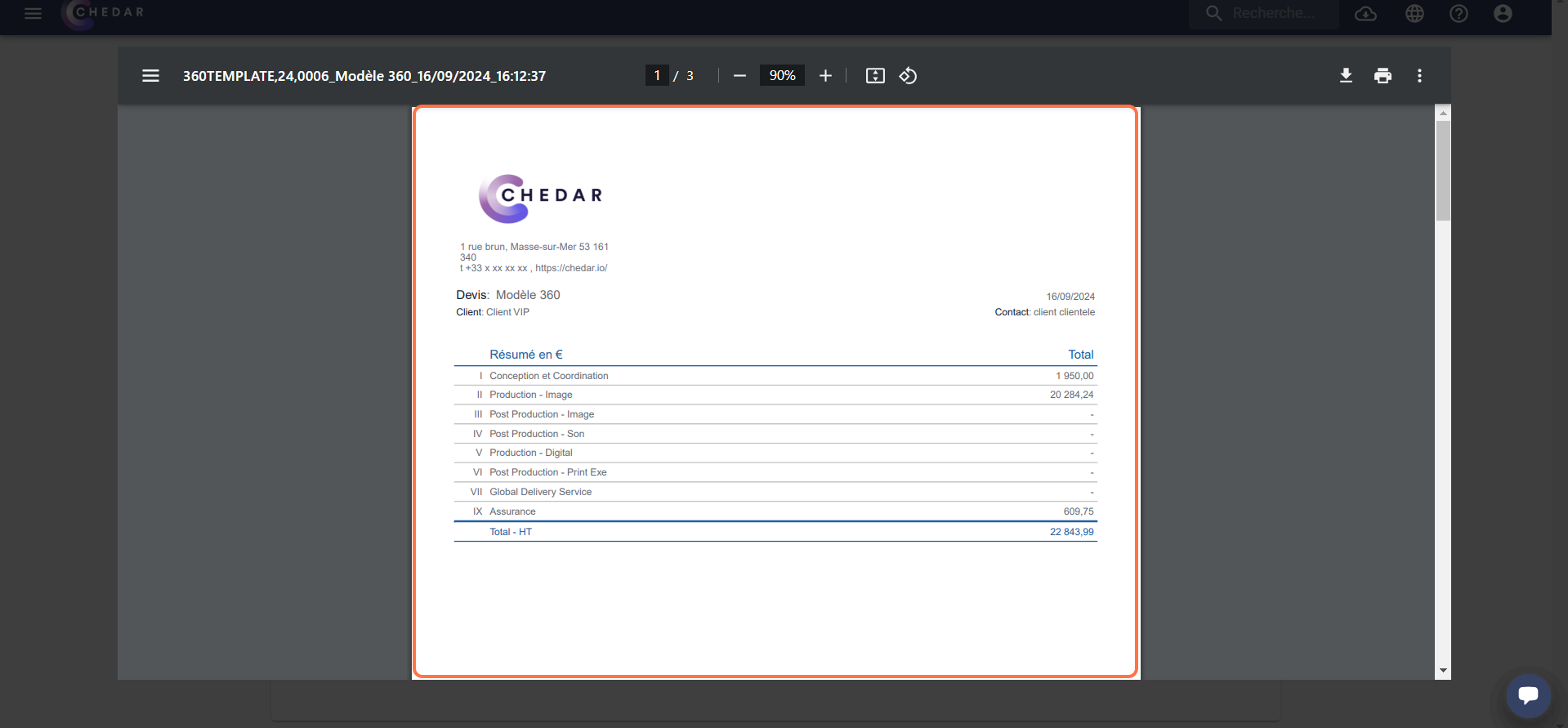The height and width of the screenshot is (728, 1568).
Task: Click the 'Devis: Modèle 360' heading
Action: 508,295
